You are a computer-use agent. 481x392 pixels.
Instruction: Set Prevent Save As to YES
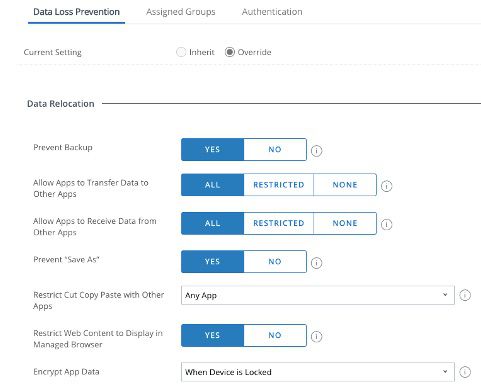(213, 262)
